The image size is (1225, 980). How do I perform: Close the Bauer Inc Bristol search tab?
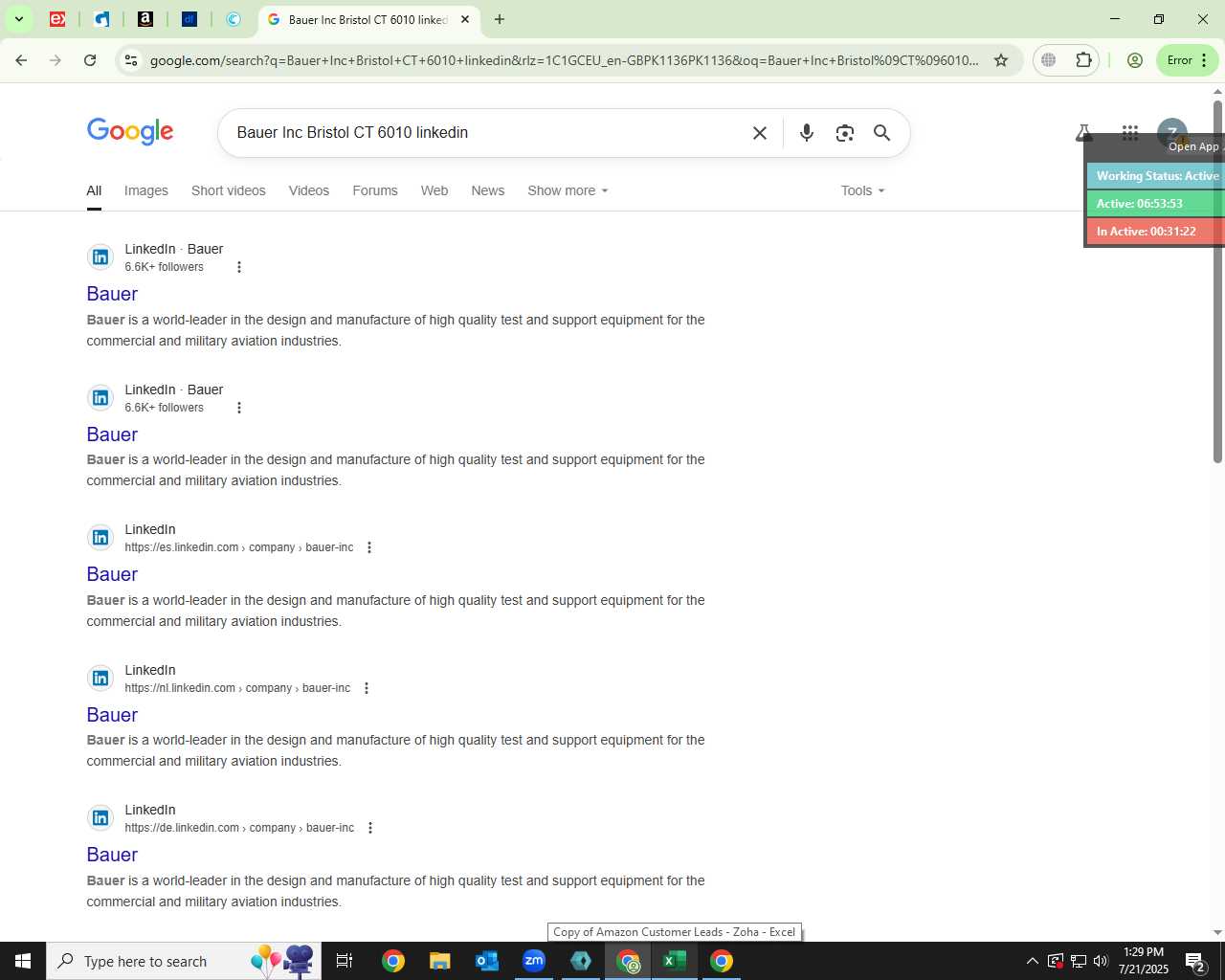(465, 19)
